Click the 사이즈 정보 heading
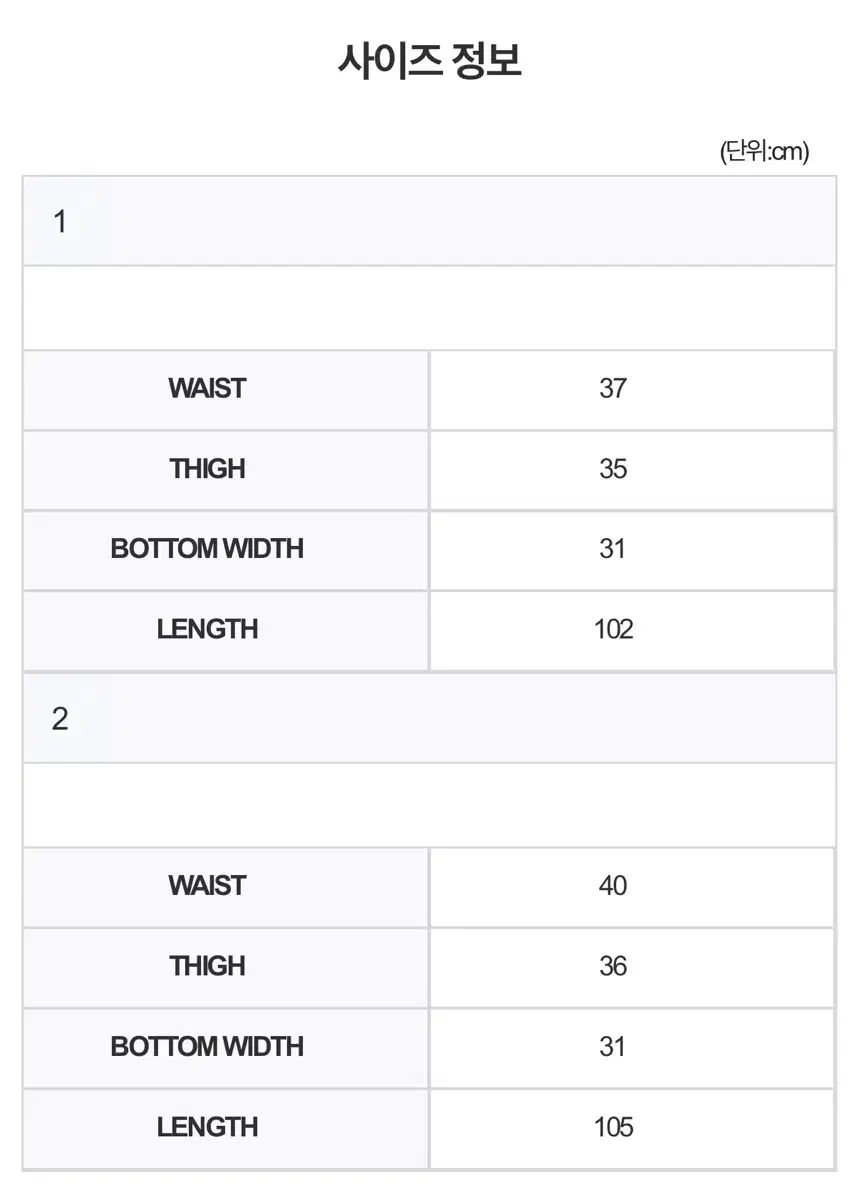The image size is (859, 1200). 430,62
